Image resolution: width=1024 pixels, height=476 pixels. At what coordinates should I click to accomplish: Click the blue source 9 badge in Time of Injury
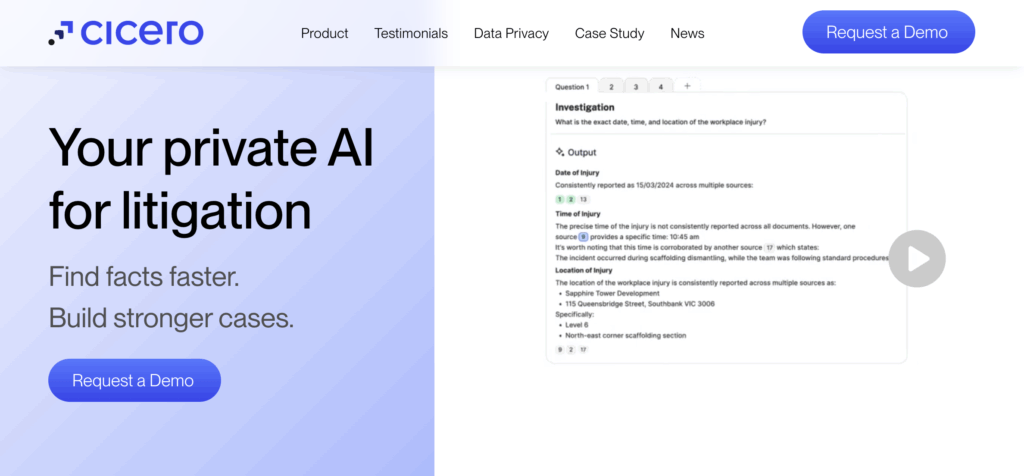coord(584,237)
